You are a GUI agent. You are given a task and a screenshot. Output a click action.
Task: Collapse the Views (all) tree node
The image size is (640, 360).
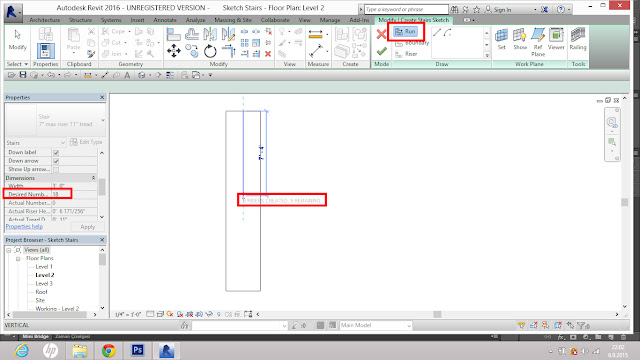point(9,250)
